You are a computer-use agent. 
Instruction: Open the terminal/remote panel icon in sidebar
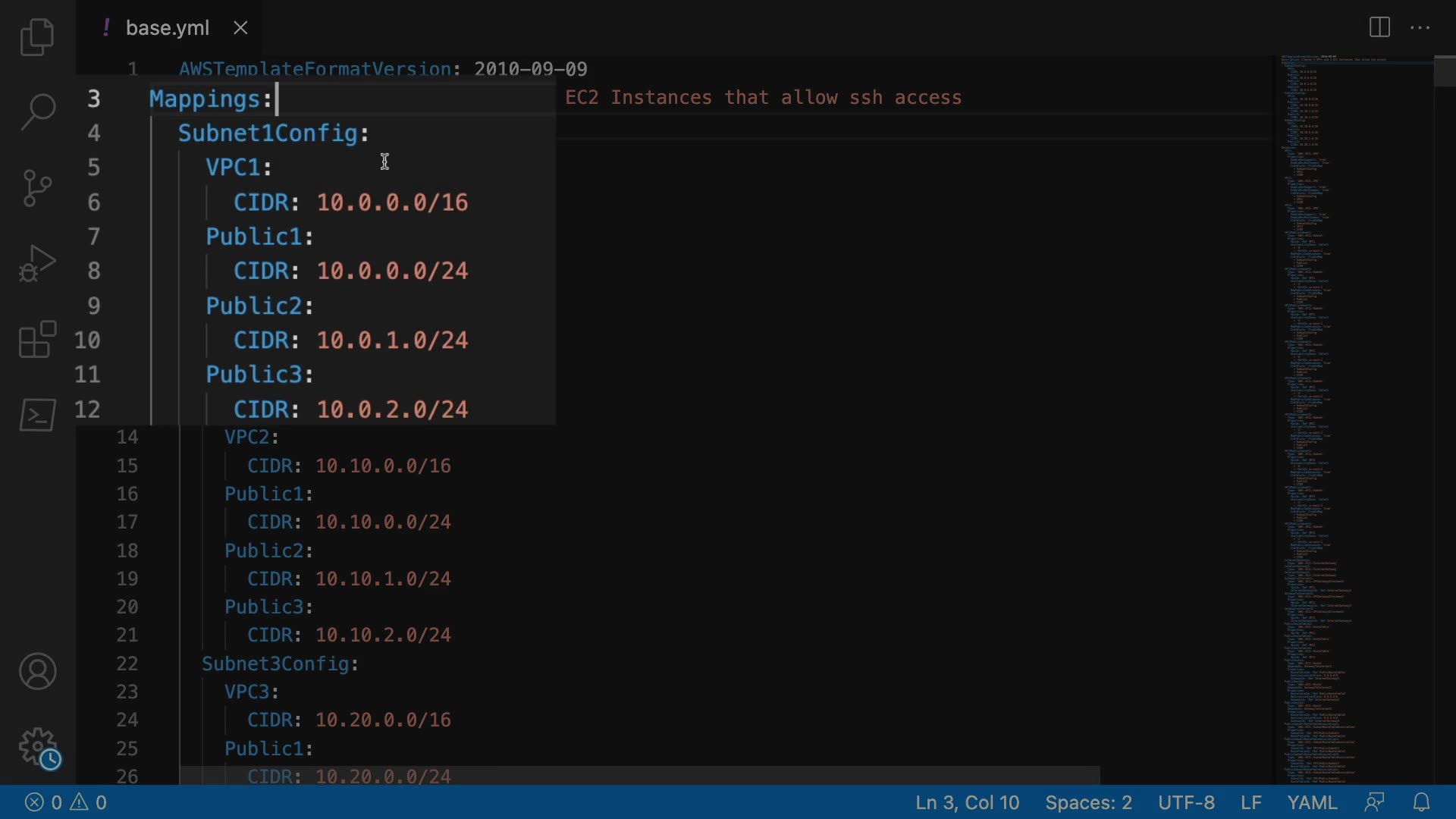tap(37, 415)
